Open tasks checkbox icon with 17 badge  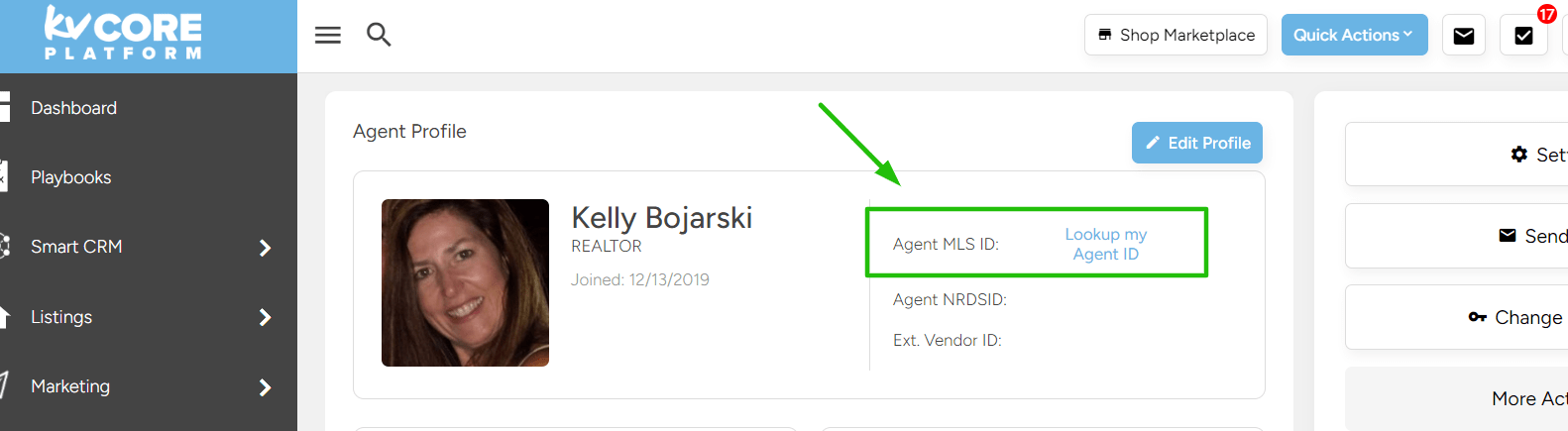click(1524, 36)
